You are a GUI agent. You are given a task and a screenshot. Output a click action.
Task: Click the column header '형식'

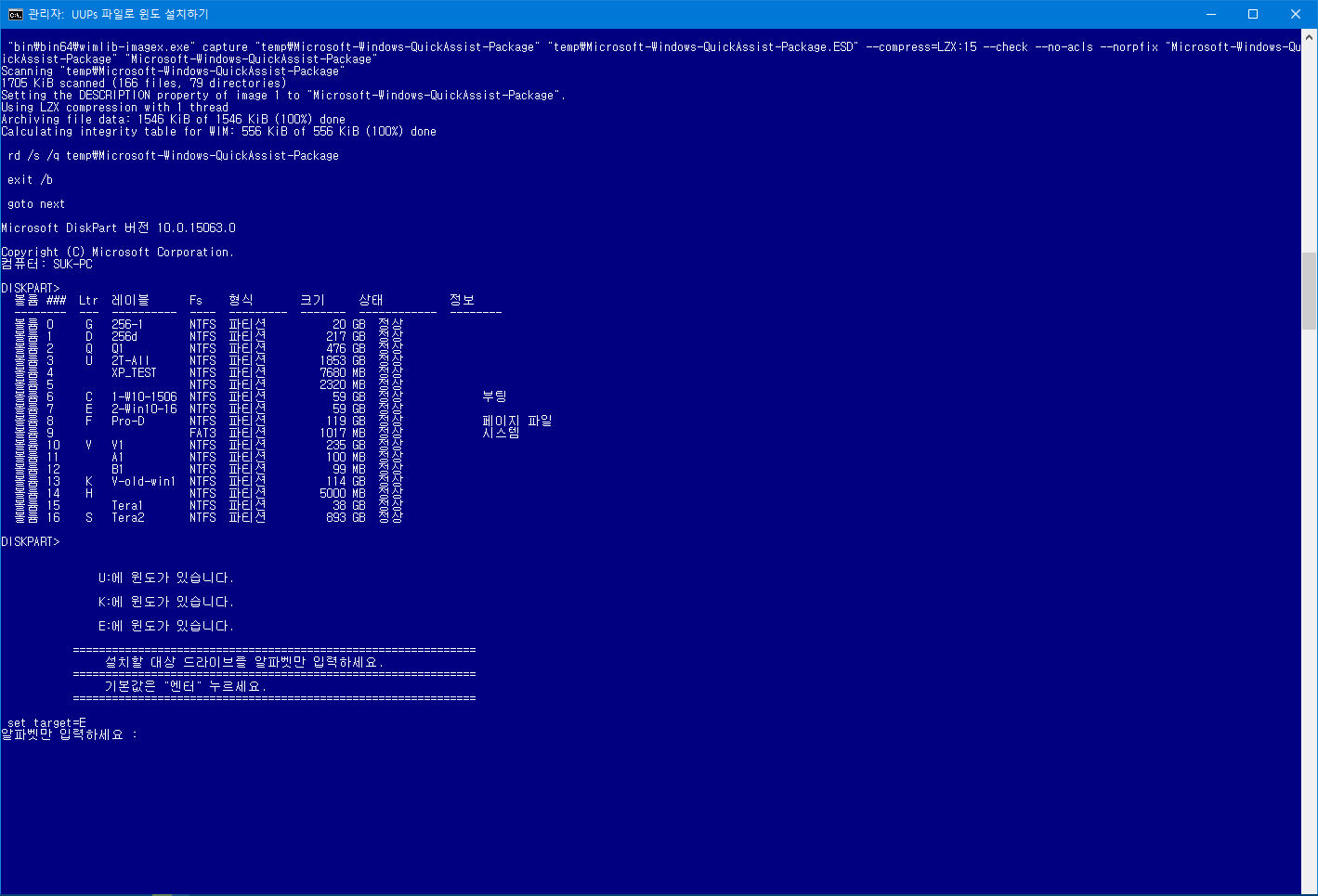[x=241, y=300]
